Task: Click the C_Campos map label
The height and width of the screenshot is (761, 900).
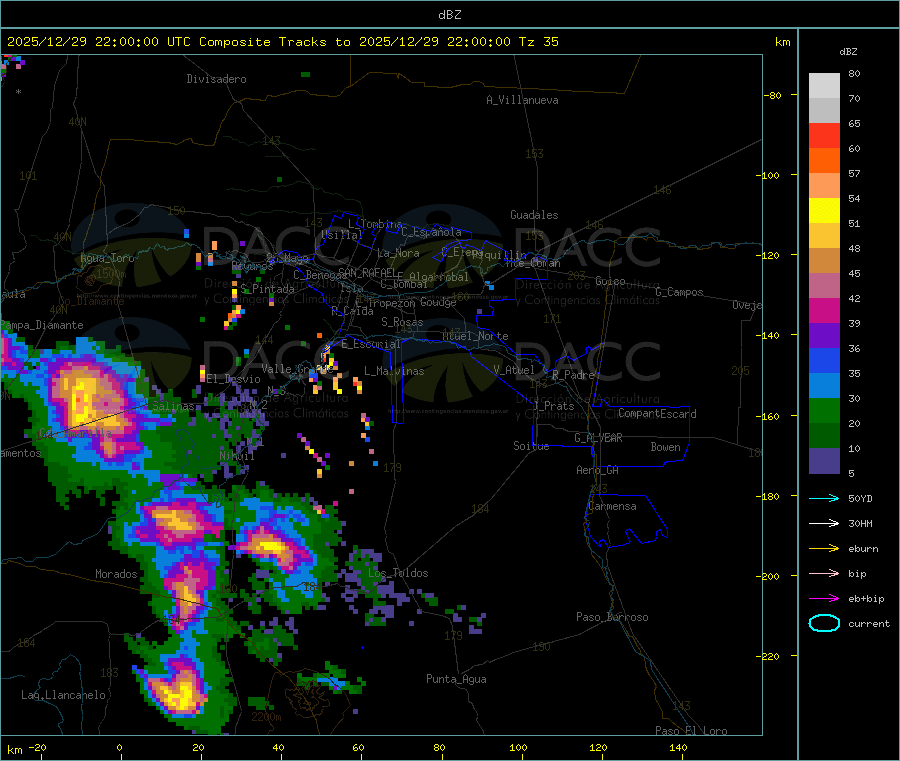Action: click(x=680, y=292)
